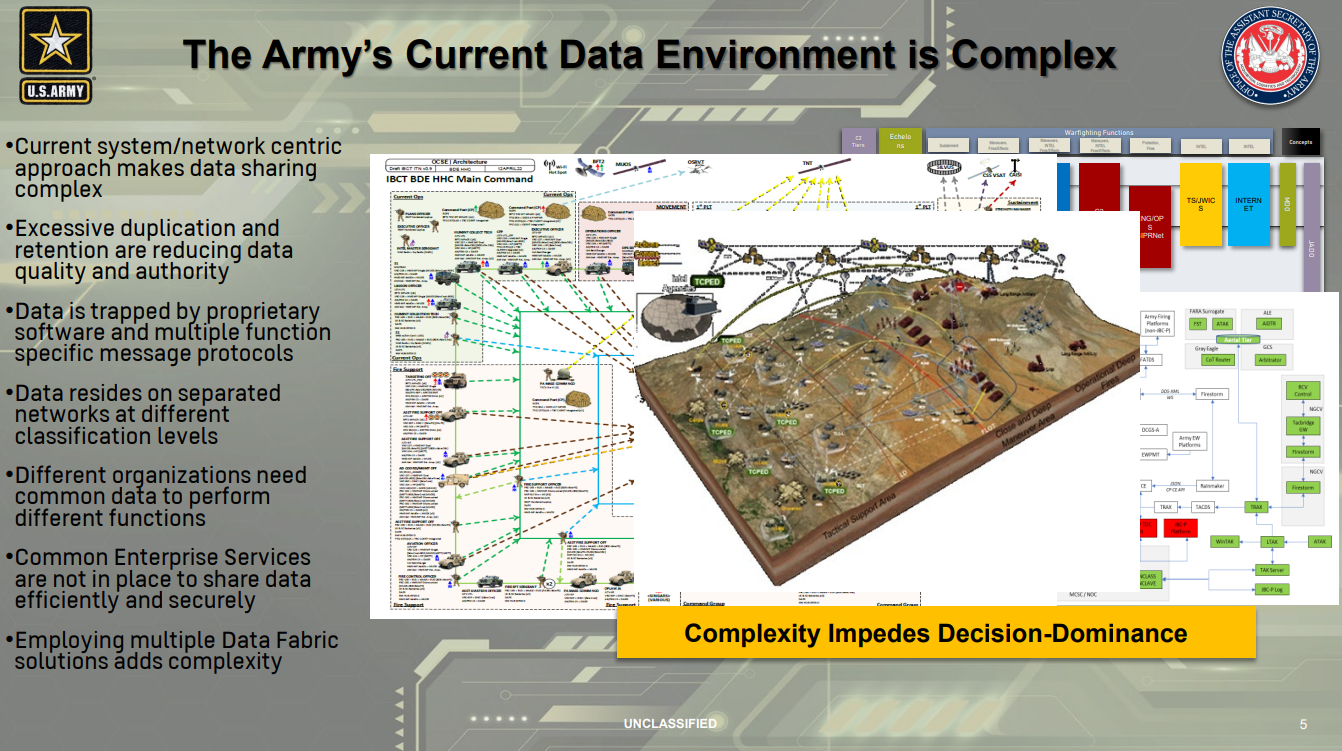Select the RCV Control box
Image resolution: width=1342 pixels, height=751 pixels.
1302,389
